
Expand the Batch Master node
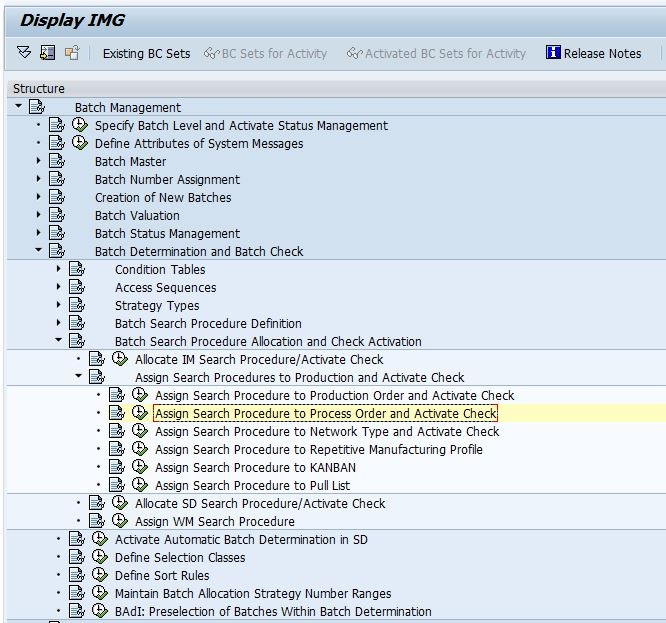tap(39, 161)
